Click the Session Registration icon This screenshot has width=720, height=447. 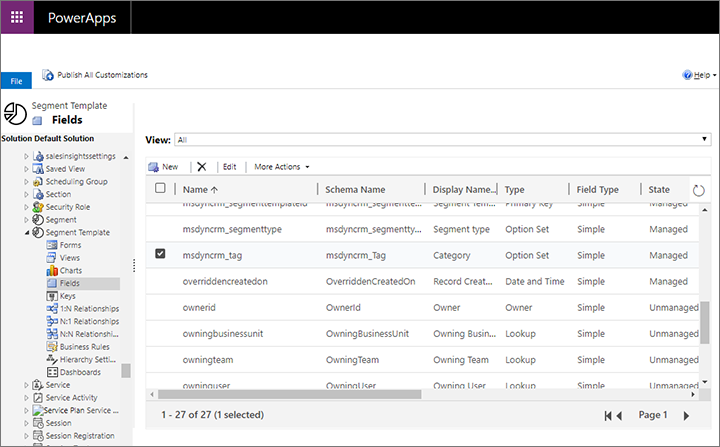click(x=38, y=436)
